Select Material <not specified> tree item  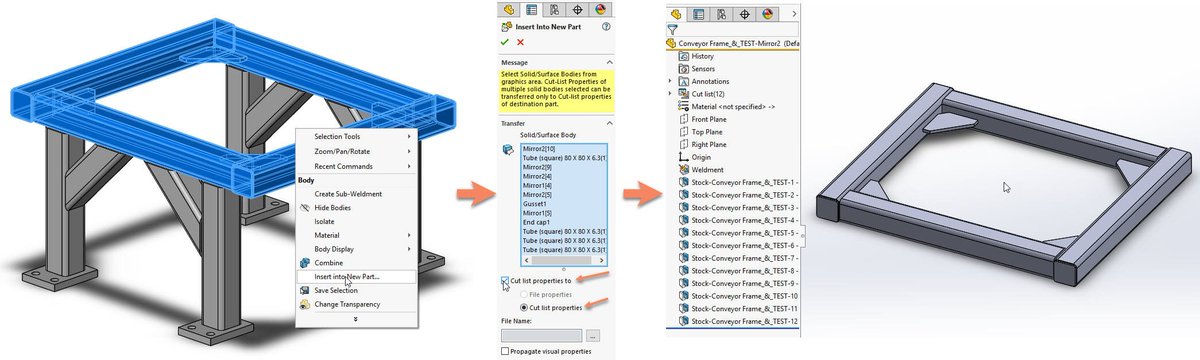[x=726, y=106]
